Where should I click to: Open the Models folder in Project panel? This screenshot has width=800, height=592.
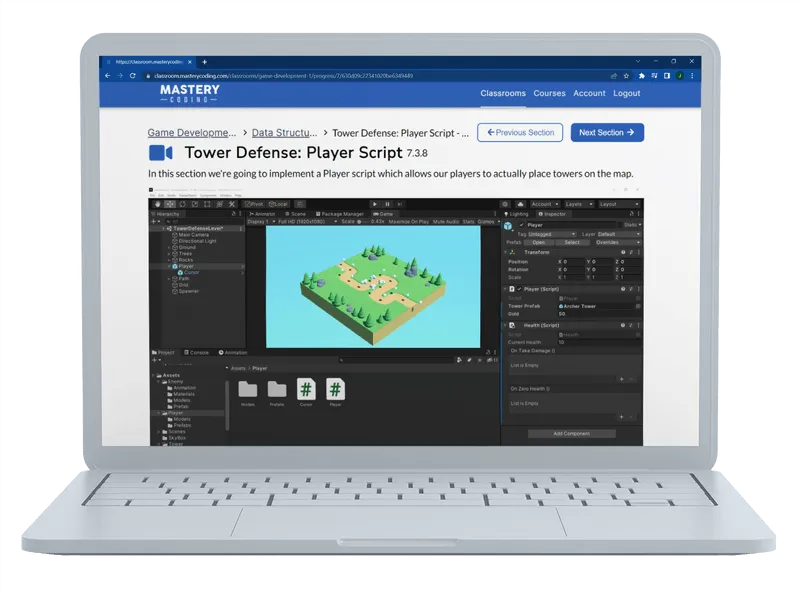[x=248, y=388]
